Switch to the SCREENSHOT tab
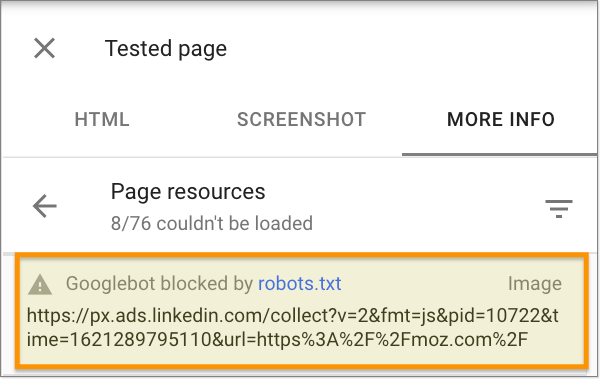This screenshot has width=600, height=379. (x=302, y=119)
